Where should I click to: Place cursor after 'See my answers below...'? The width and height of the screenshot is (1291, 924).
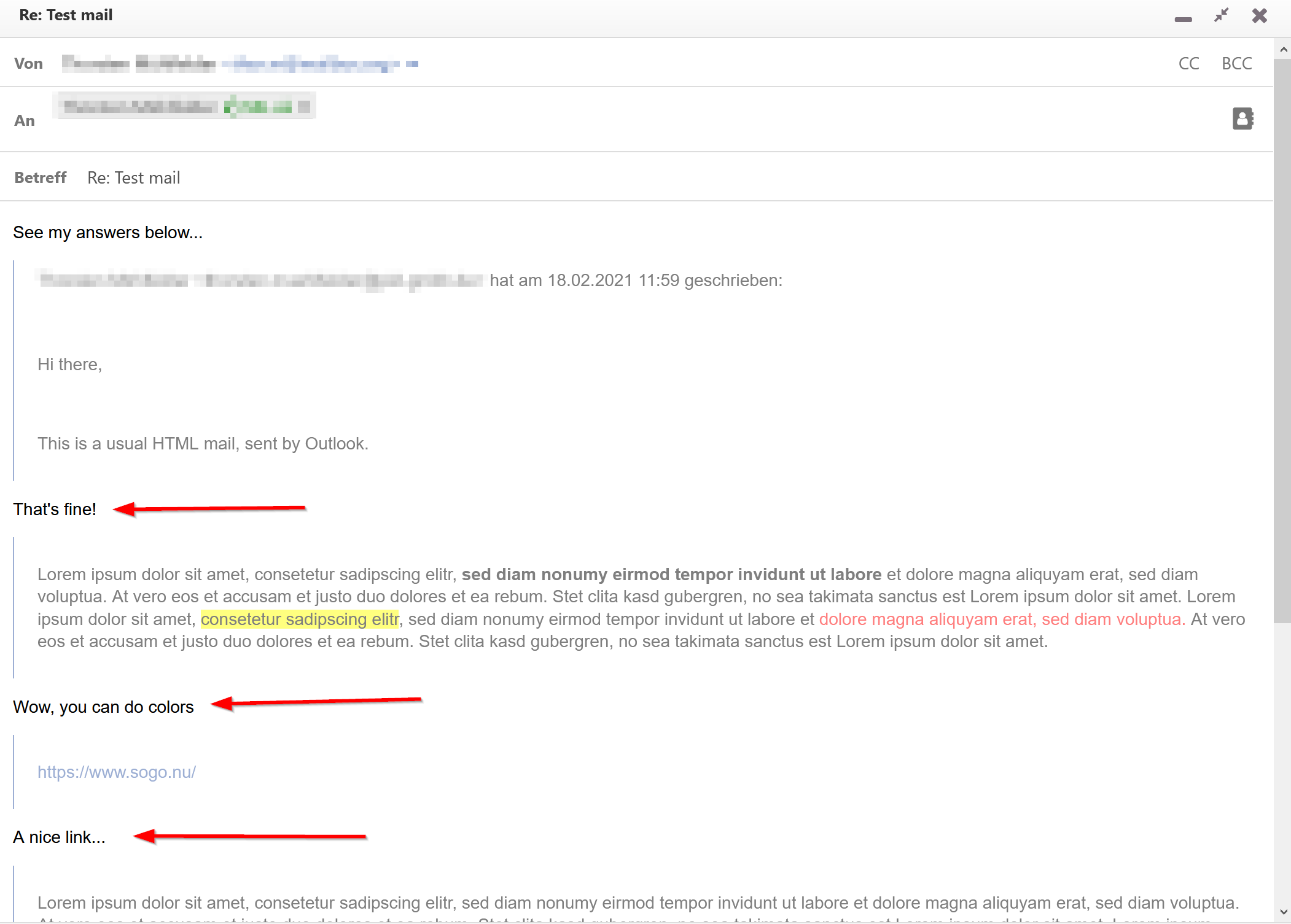click(203, 233)
